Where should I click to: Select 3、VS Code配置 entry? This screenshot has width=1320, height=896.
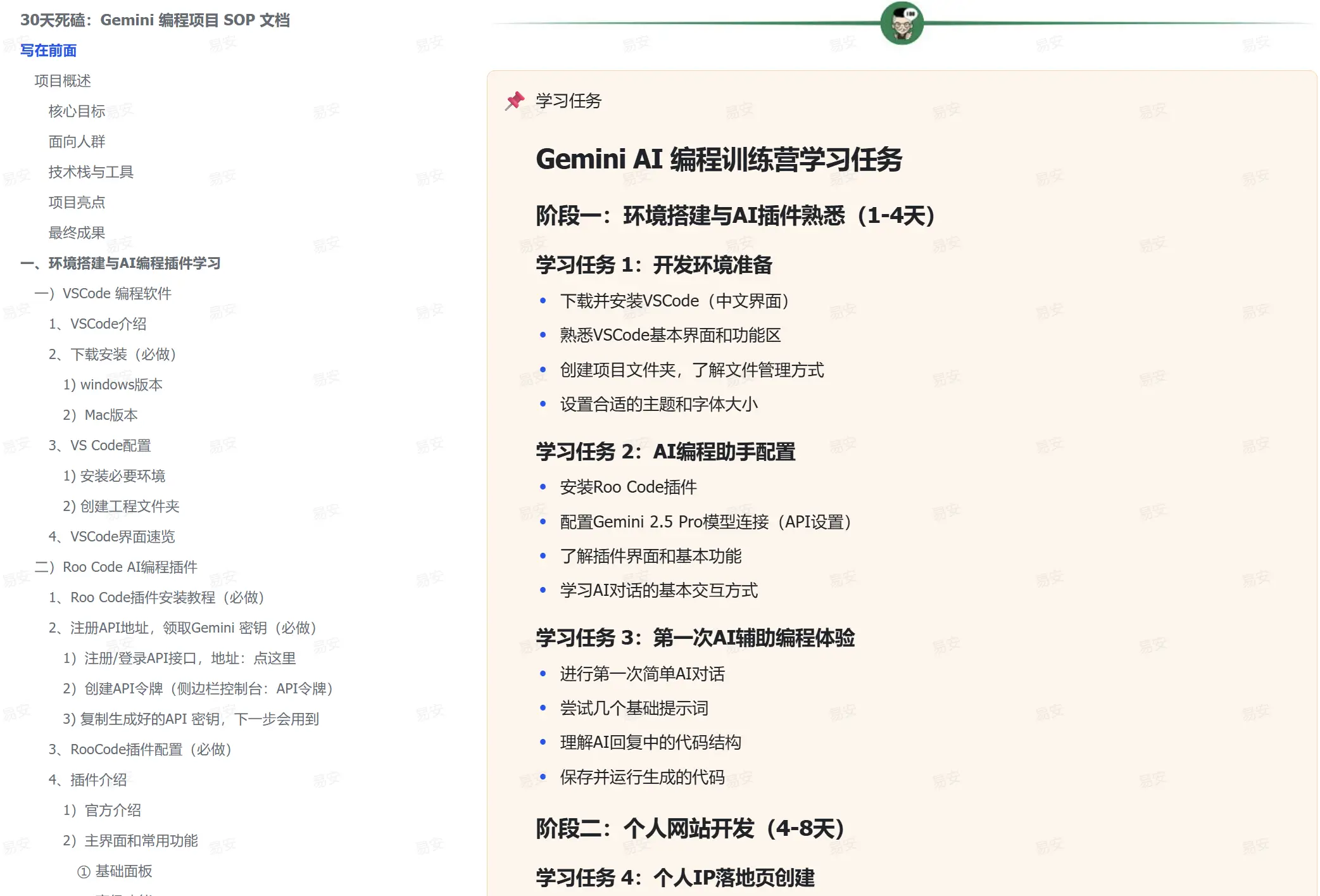click(100, 446)
